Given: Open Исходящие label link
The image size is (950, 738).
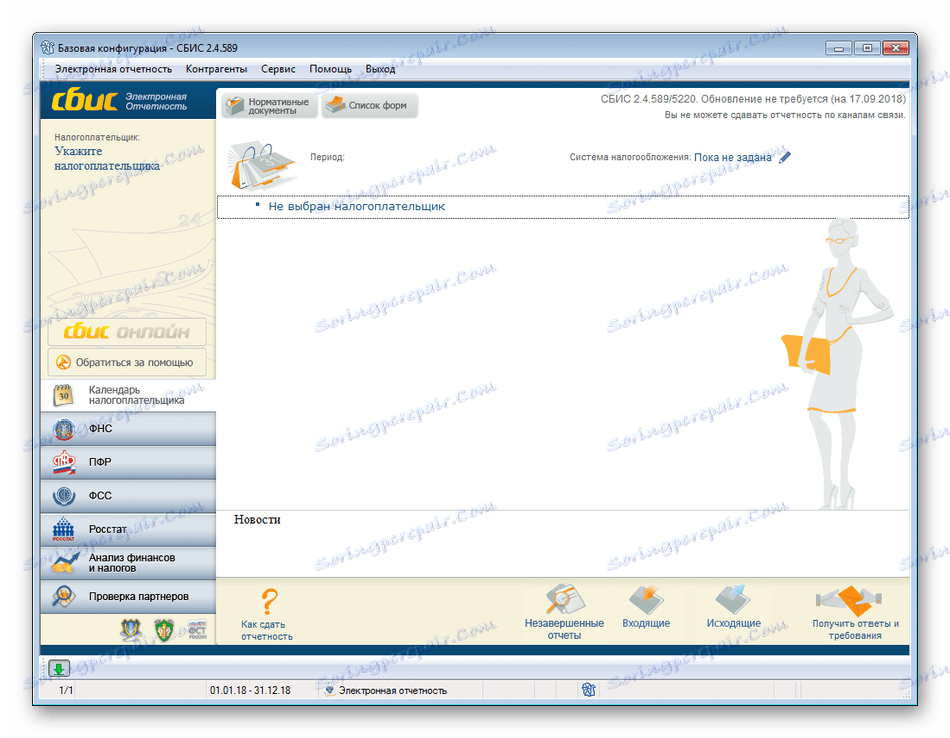Looking at the screenshot, I should (x=733, y=623).
